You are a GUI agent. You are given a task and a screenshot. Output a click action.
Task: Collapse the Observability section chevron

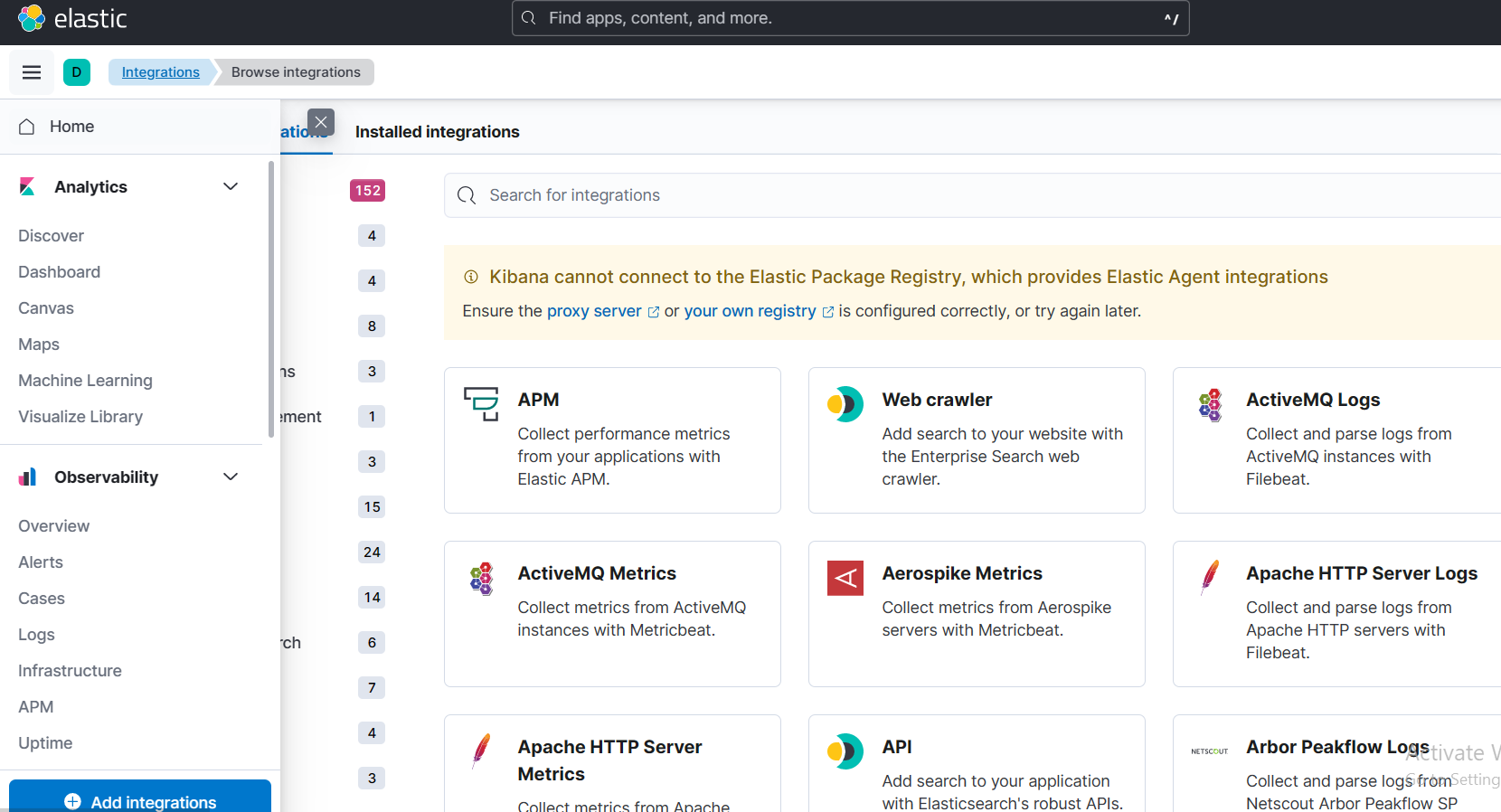[231, 477]
